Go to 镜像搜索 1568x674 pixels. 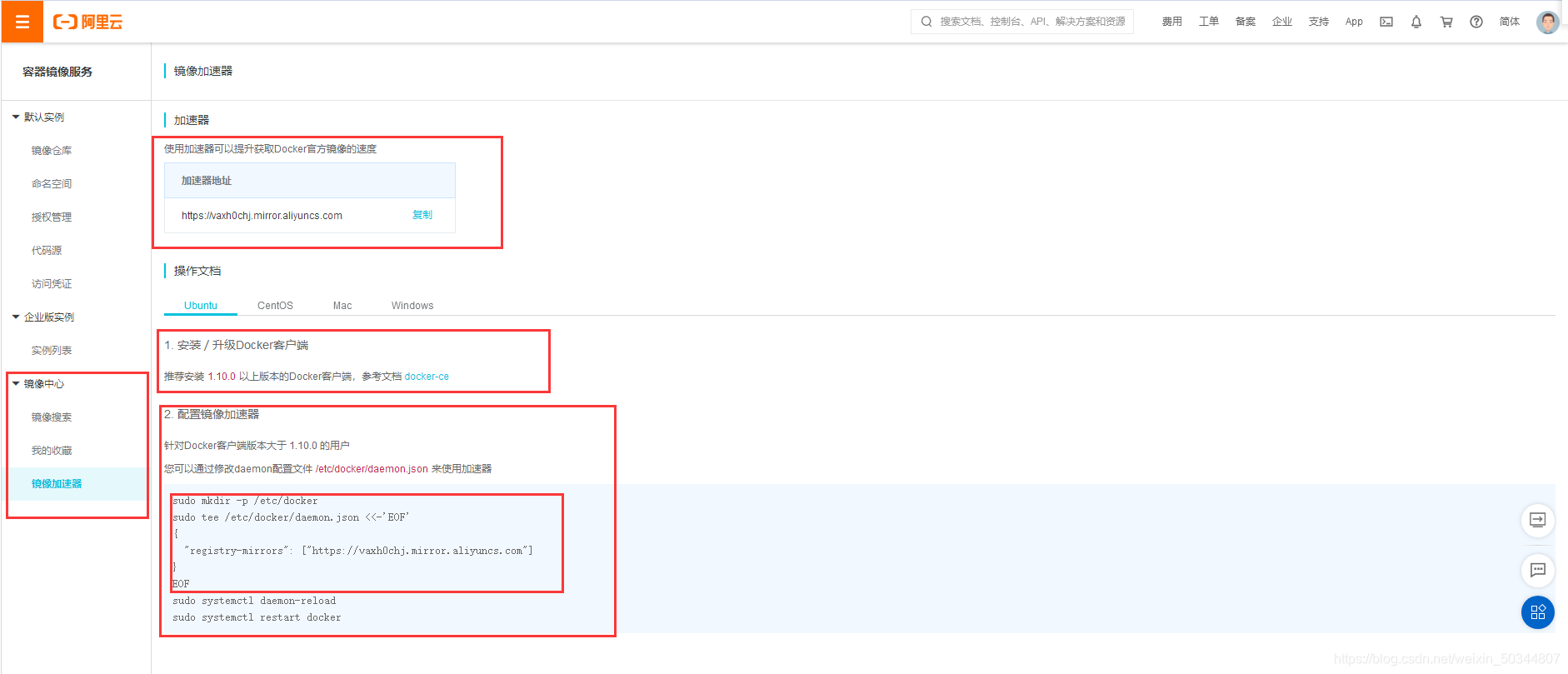[52, 417]
